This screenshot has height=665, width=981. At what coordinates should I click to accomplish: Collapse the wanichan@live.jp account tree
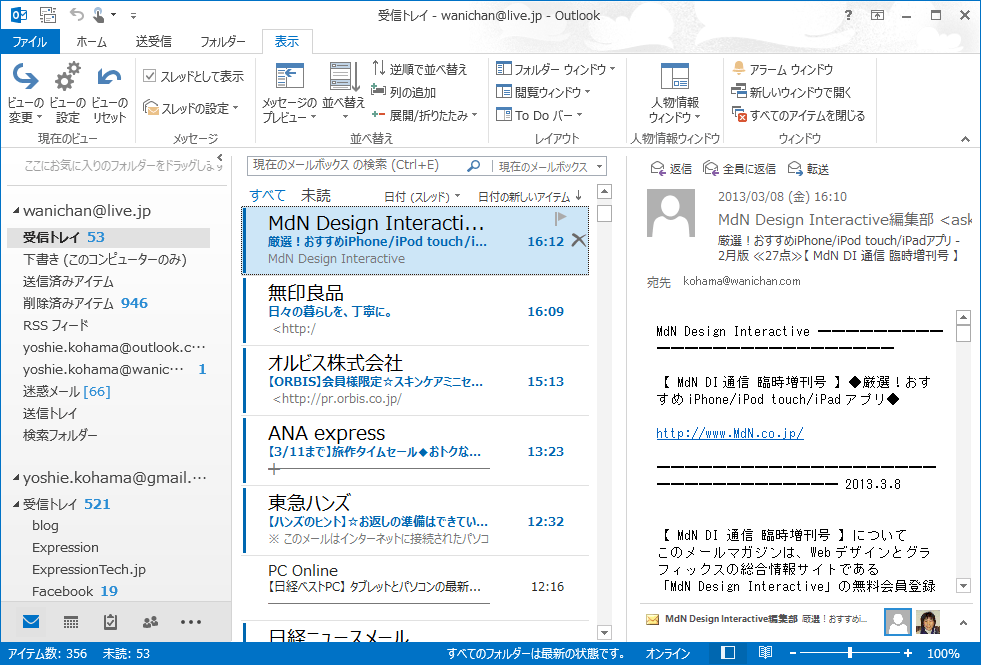pyautogui.click(x=16, y=211)
